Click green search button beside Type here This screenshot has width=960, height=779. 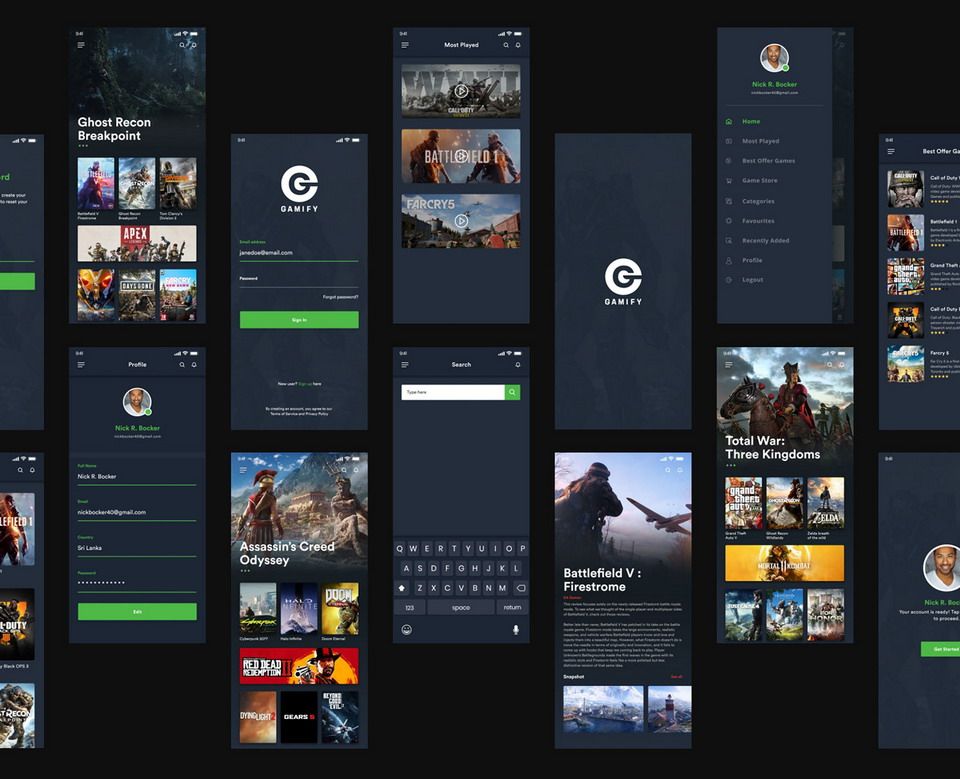pyautogui.click(x=512, y=392)
